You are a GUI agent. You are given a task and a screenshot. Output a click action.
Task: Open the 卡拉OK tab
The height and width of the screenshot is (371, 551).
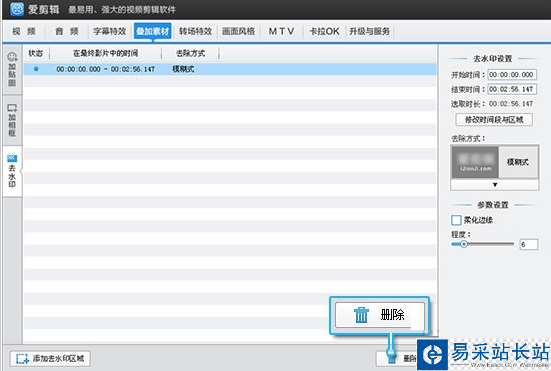point(324,31)
